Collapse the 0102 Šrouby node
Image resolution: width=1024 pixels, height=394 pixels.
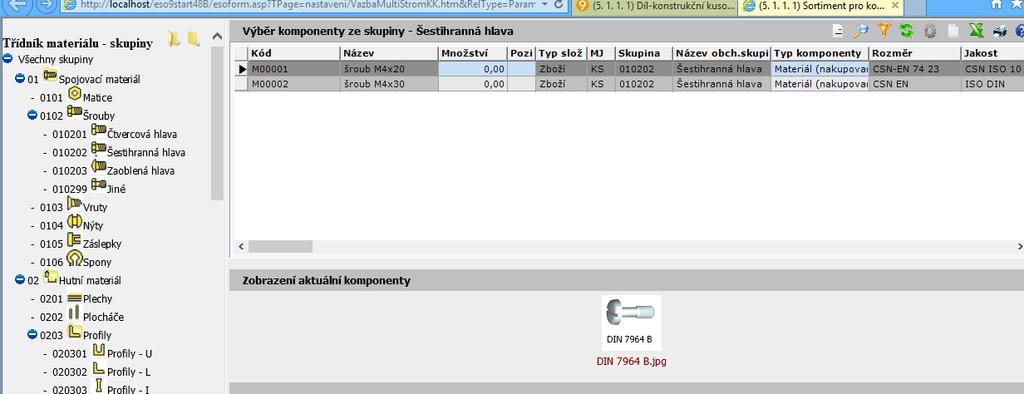32,115
